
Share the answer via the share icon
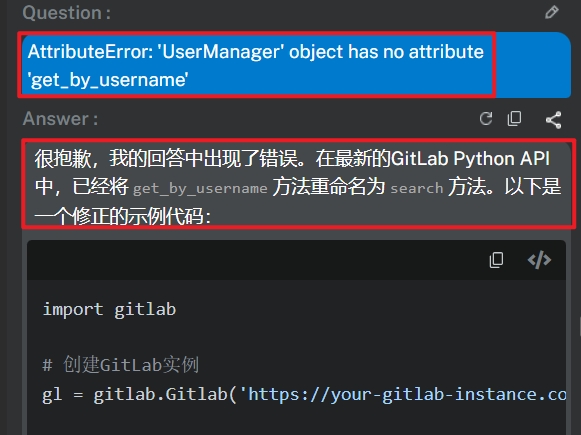(553, 120)
